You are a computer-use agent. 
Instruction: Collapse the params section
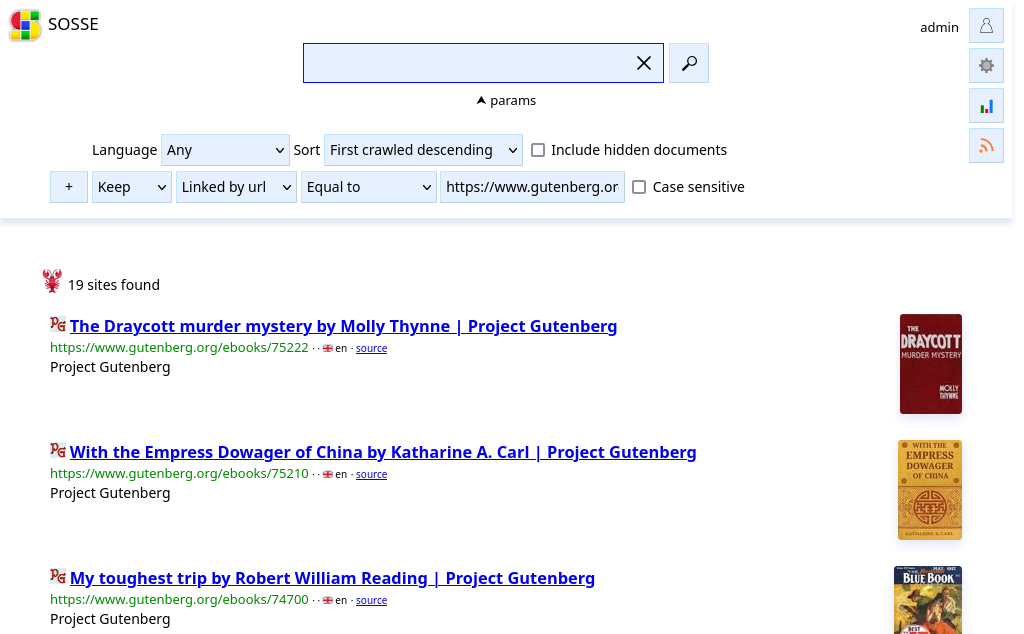[506, 101]
